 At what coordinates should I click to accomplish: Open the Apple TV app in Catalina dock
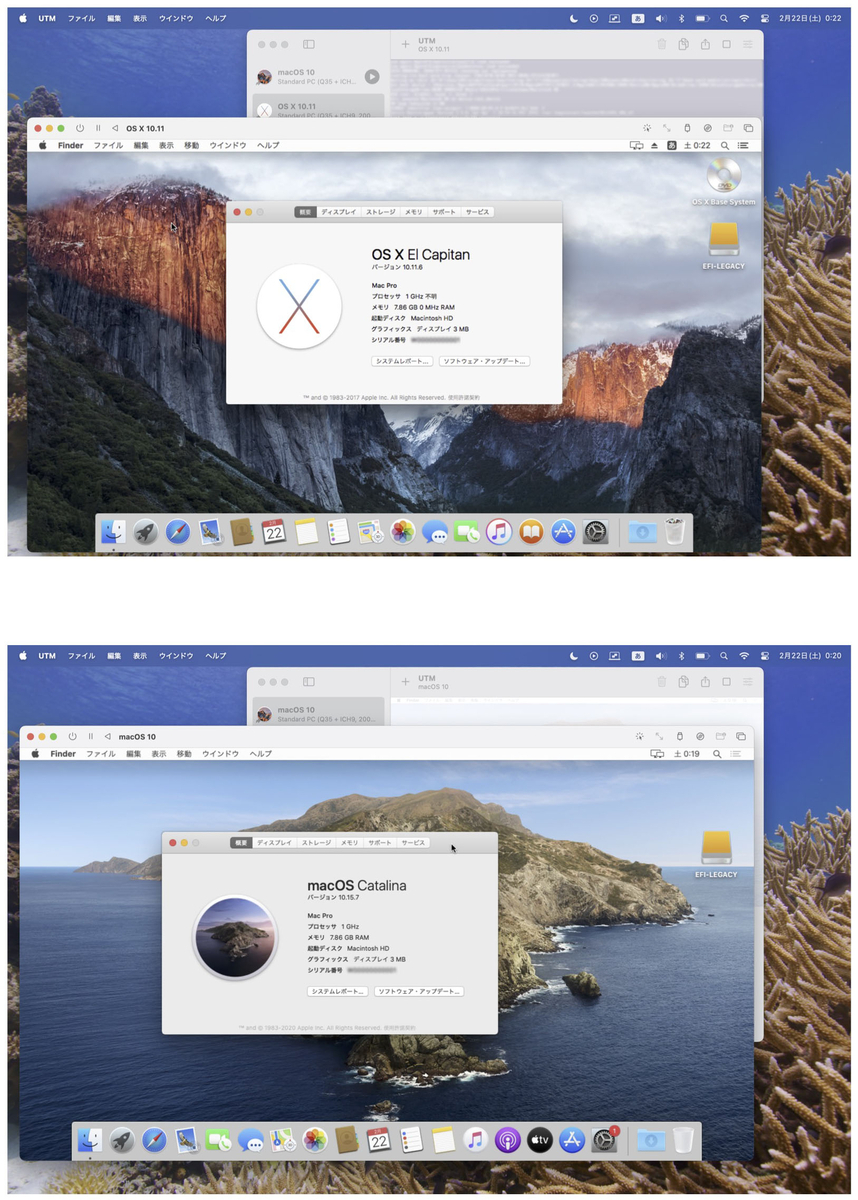pyautogui.click(x=539, y=1140)
